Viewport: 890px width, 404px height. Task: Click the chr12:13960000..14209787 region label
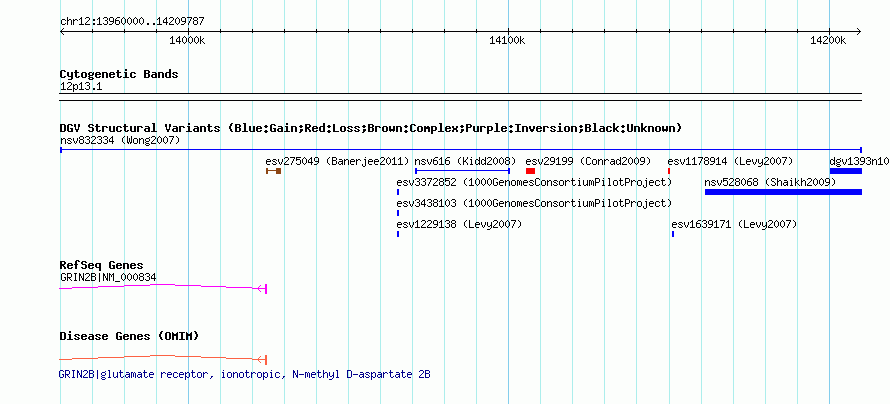[132, 22]
